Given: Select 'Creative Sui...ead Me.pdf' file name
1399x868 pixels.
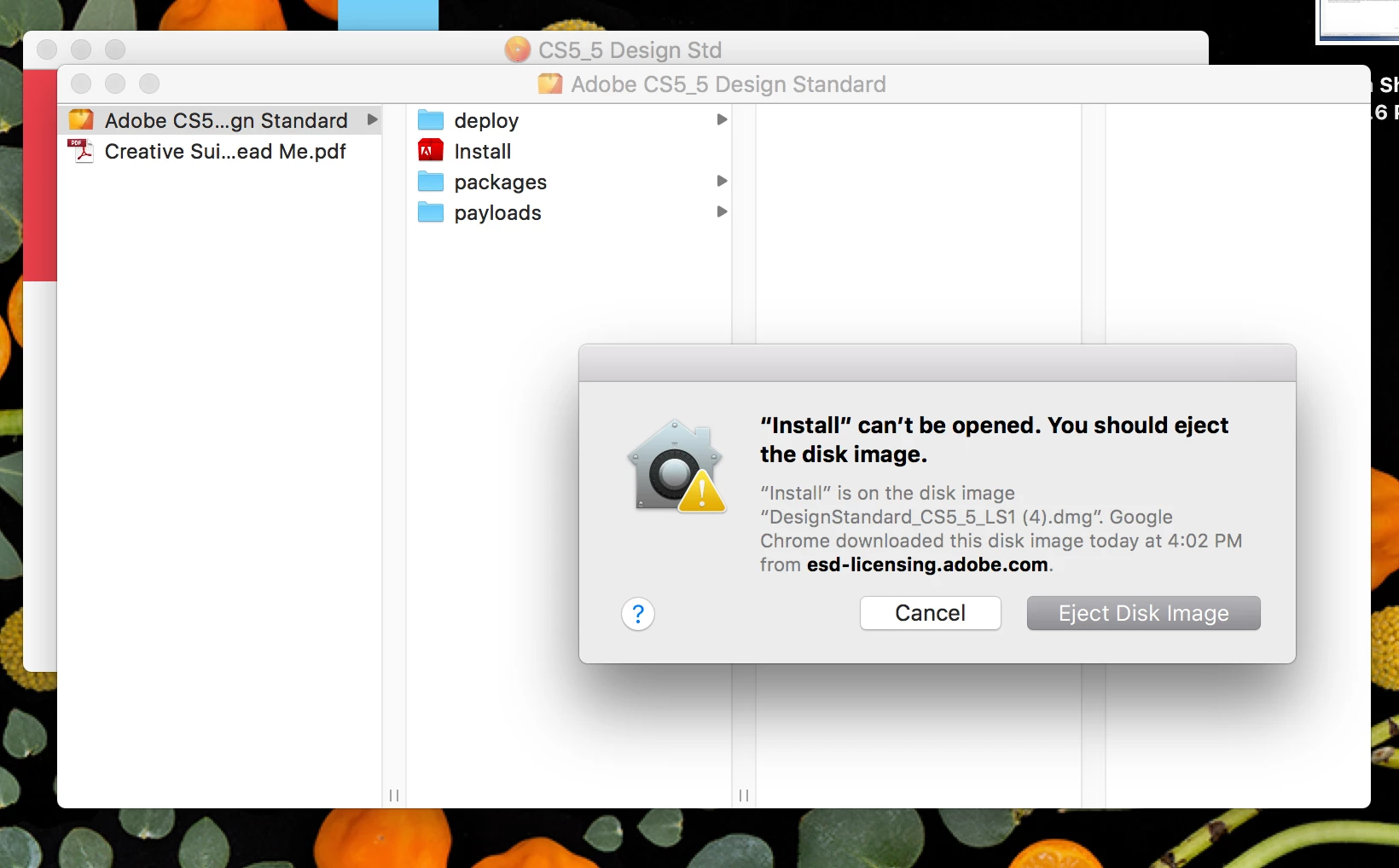Looking at the screenshot, I should point(225,151).
